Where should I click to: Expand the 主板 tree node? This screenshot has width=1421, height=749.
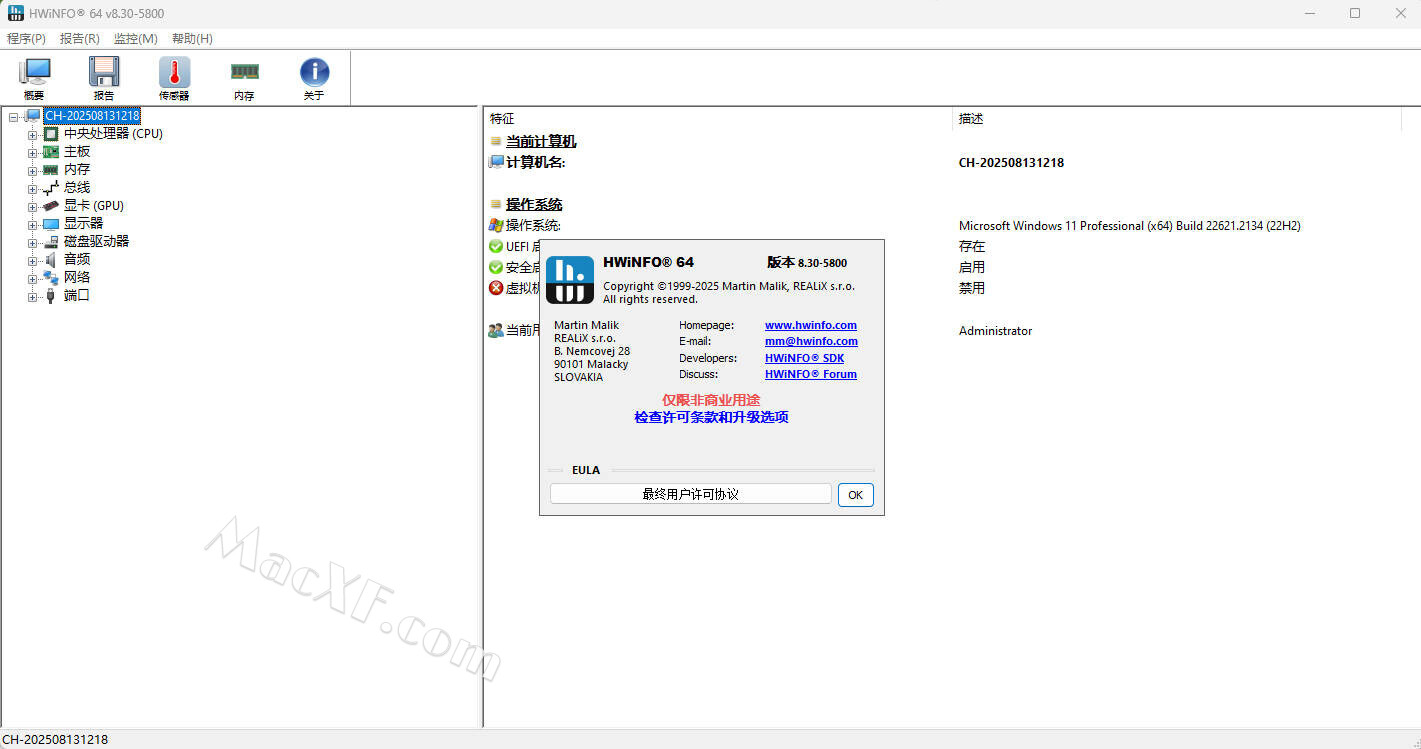33,153
